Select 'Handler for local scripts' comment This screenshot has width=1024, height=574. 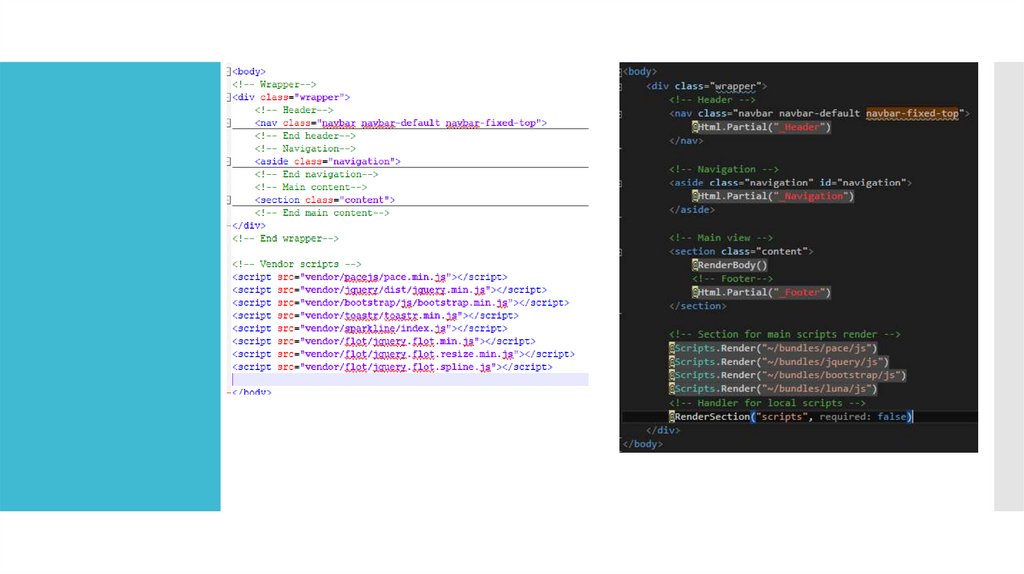click(x=767, y=403)
